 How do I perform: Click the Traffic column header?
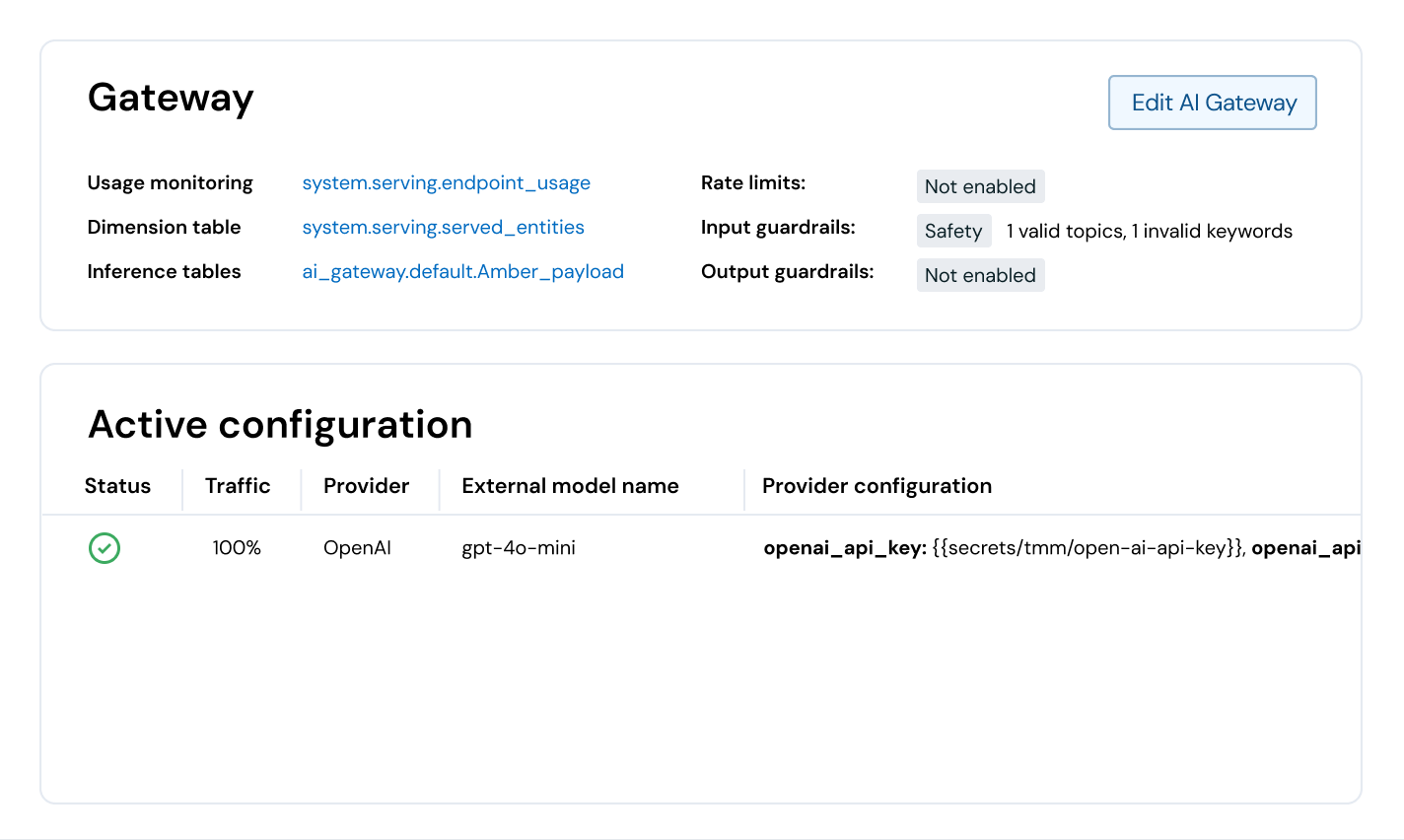(238, 486)
